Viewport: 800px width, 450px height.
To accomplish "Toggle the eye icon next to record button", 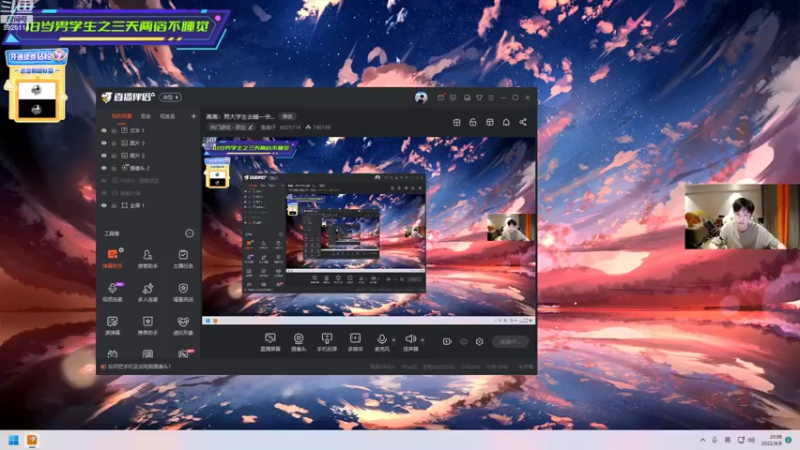I will pos(463,341).
